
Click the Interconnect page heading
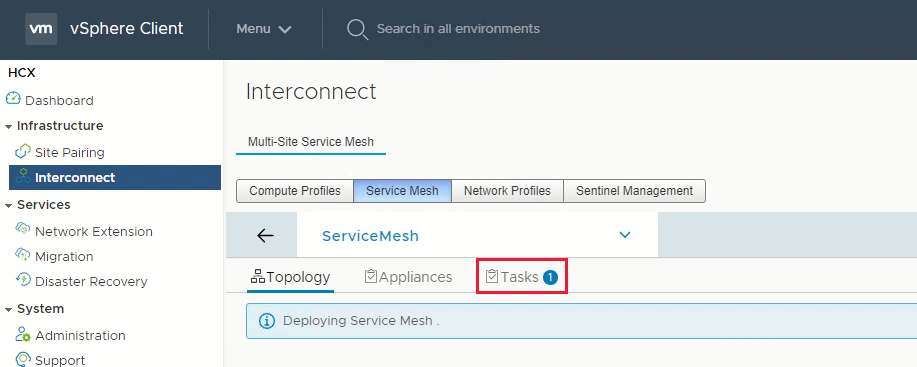(311, 92)
